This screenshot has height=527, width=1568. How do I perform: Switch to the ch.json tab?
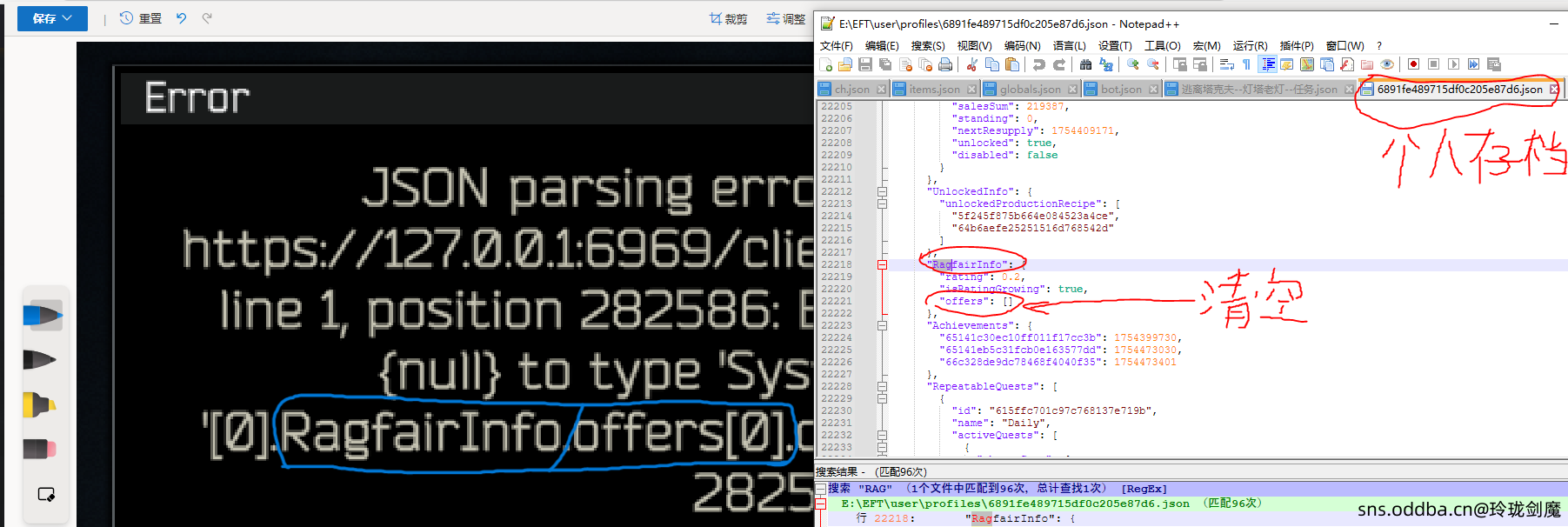[x=852, y=89]
